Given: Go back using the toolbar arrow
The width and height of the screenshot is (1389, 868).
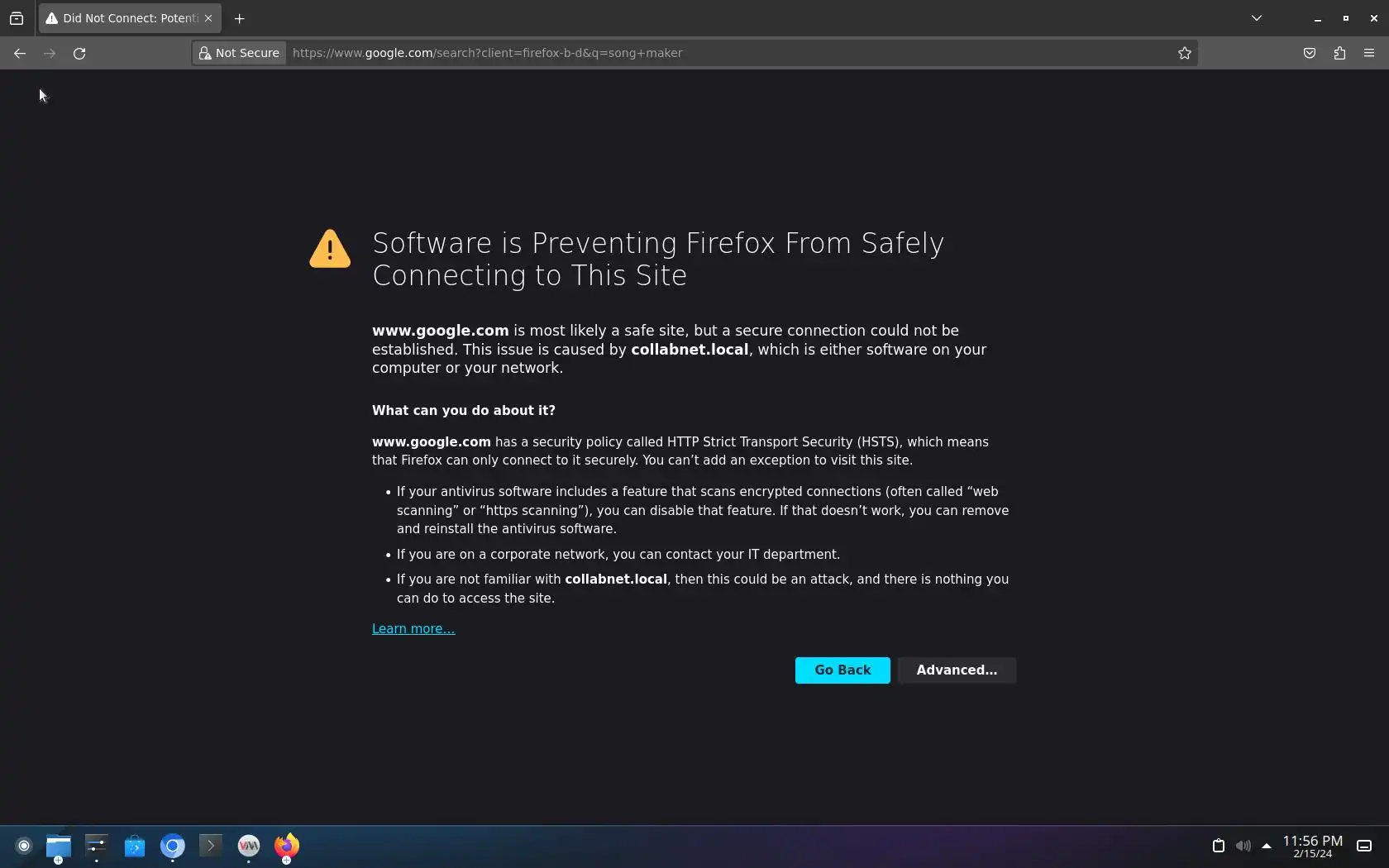Looking at the screenshot, I should (x=20, y=53).
